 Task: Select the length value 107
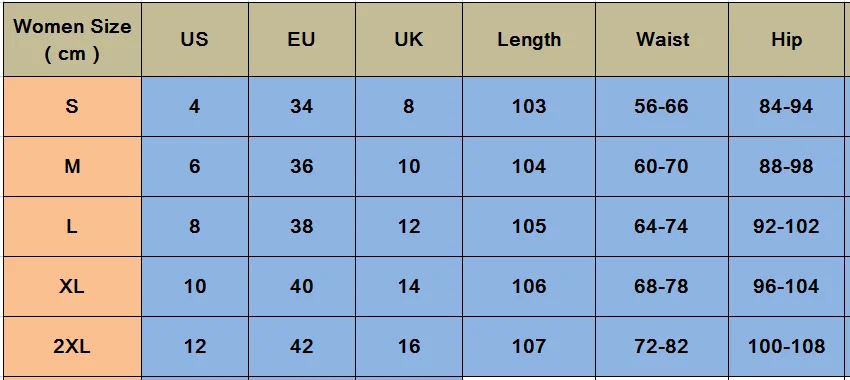point(529,347)
